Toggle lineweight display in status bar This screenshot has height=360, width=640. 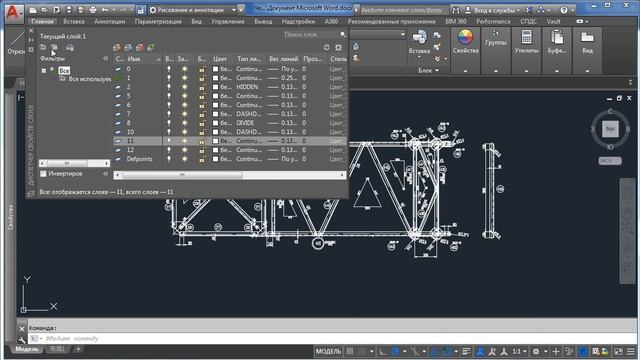(x=467, y=351)
